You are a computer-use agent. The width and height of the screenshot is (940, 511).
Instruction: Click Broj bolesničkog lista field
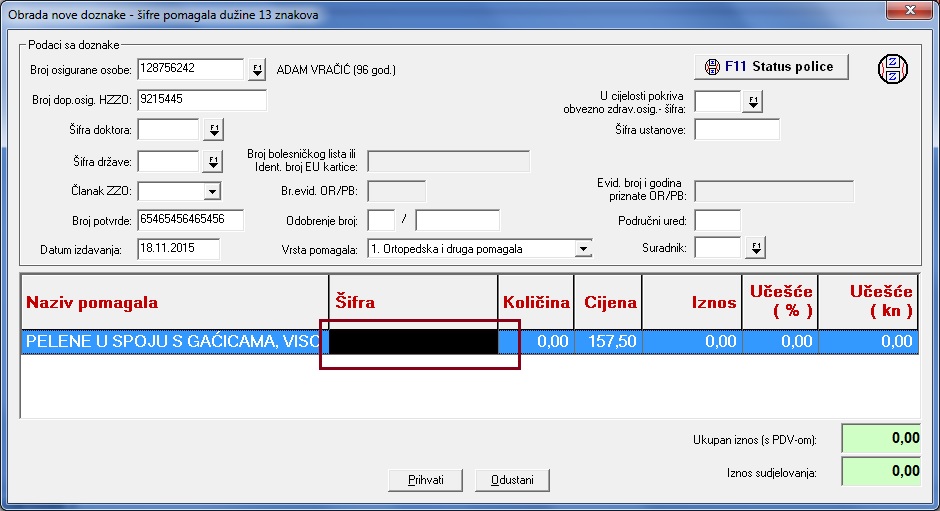448,161
